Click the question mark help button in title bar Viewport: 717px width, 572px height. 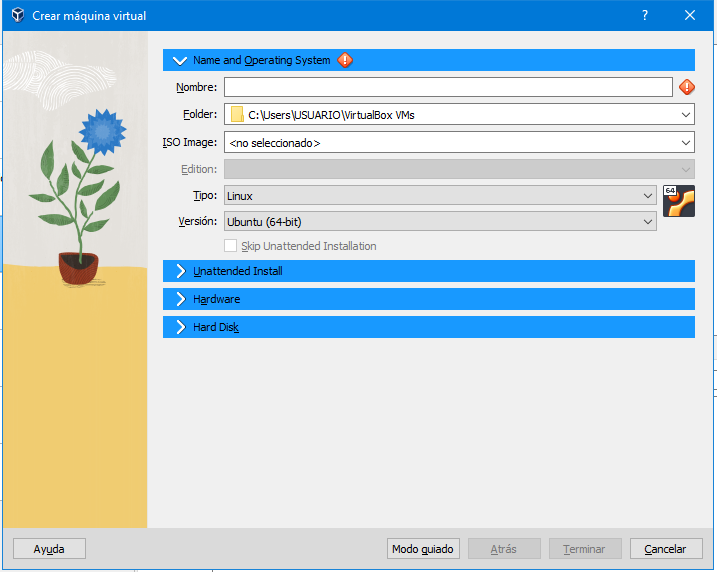pyautogui.click(x=645, y=16)
